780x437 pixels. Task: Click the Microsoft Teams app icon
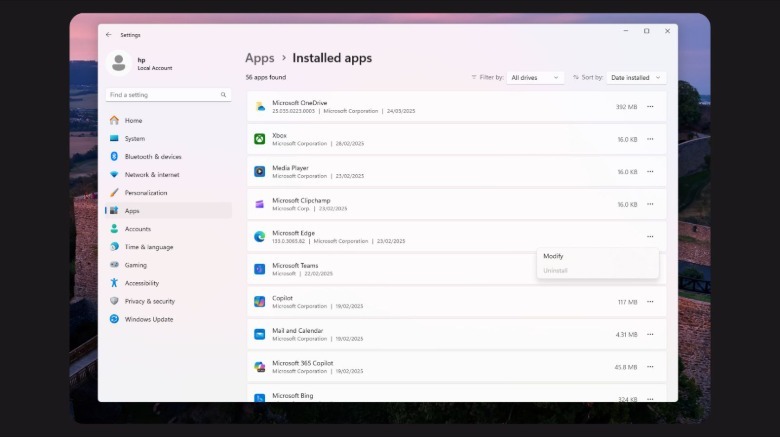(260, 269)
